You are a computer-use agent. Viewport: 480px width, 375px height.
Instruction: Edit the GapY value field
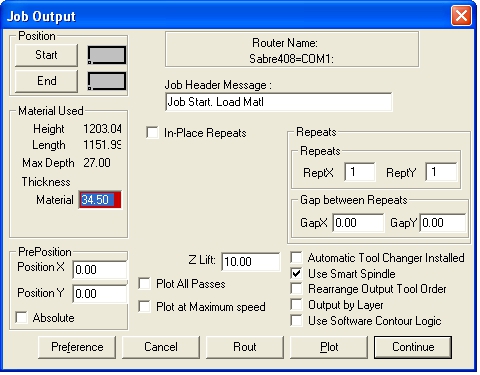click(443, 223)
